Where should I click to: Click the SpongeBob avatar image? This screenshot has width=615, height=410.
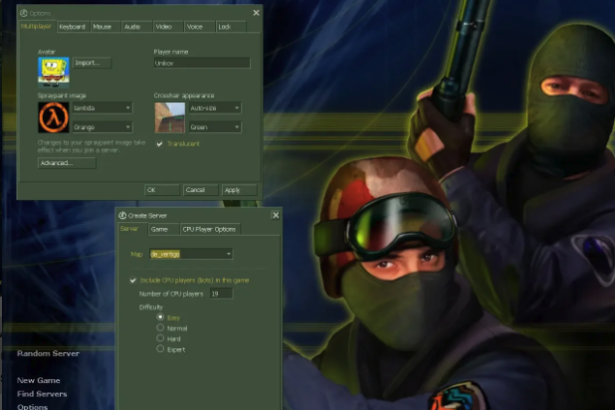[53, 68]
